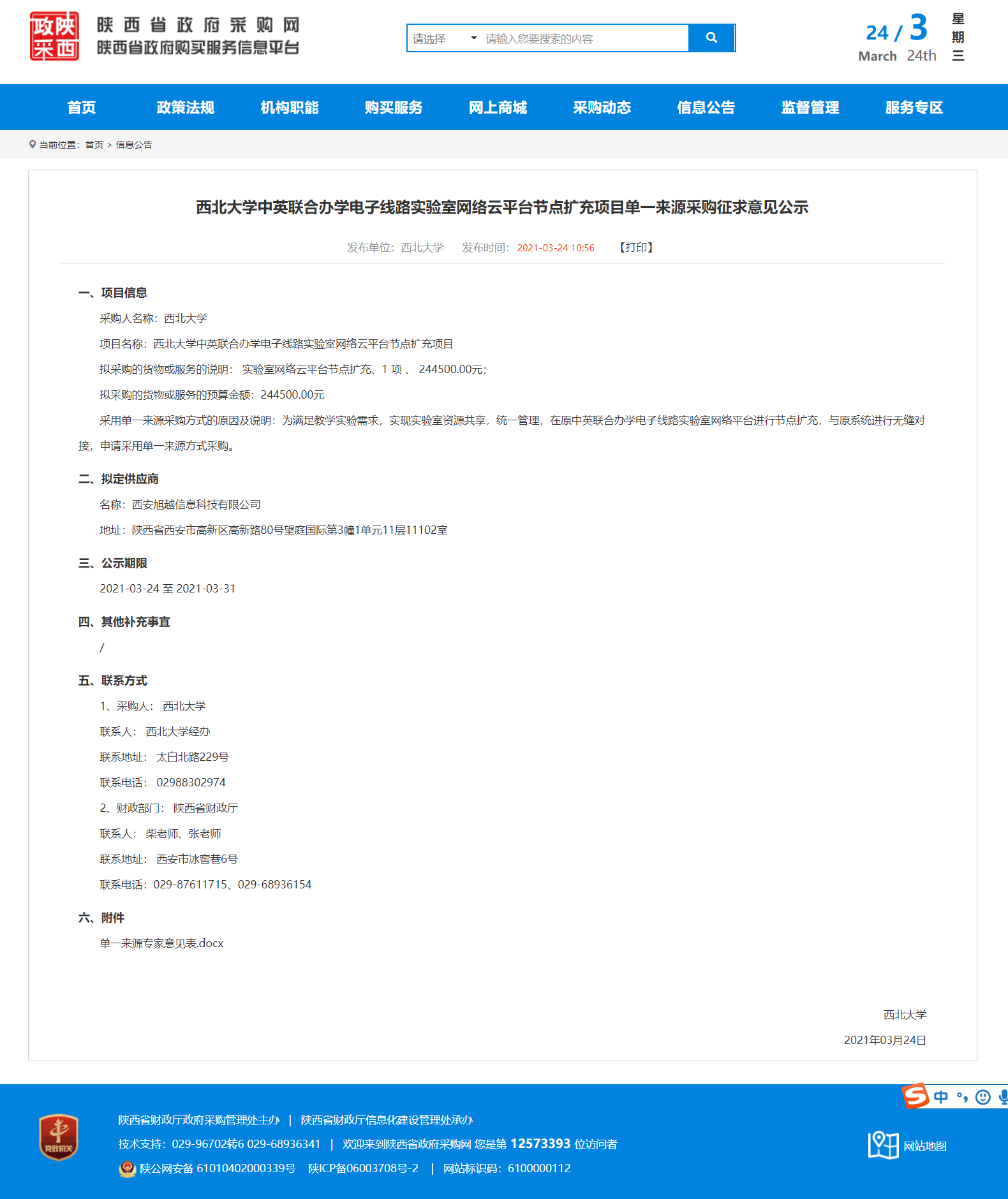Select 网上商城 in the navigation bar
The image size is (1008, 1199).
(498, 108)
